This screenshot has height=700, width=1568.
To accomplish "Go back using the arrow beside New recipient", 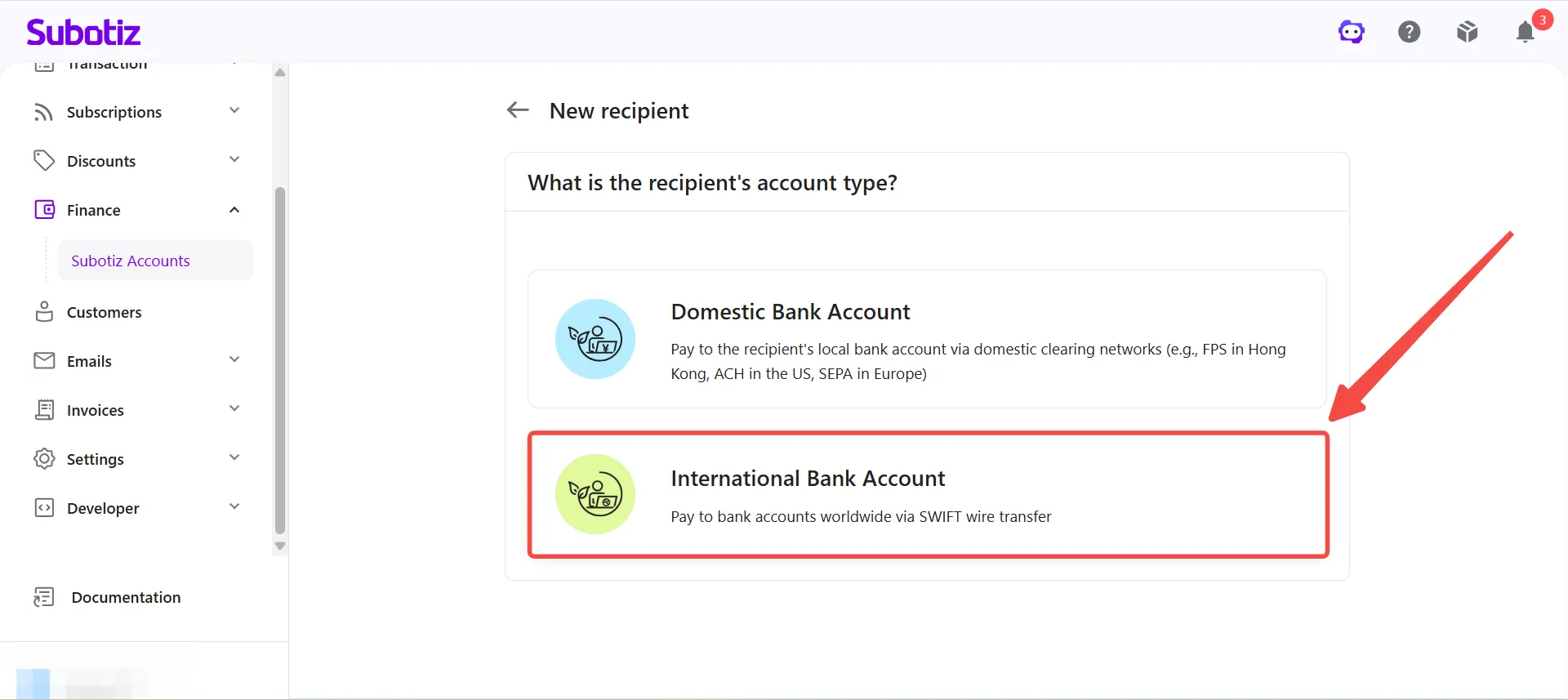I will [x=518, y=110].
